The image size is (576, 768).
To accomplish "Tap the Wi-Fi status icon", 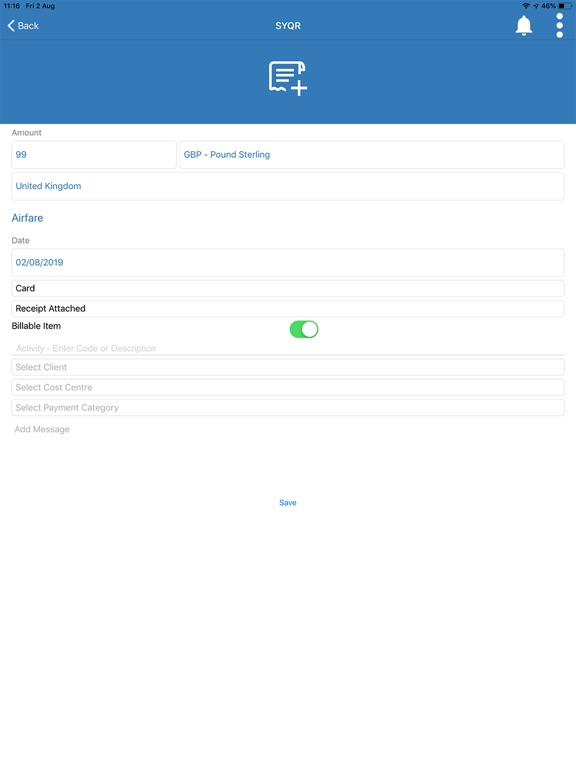I will [526, 6].
